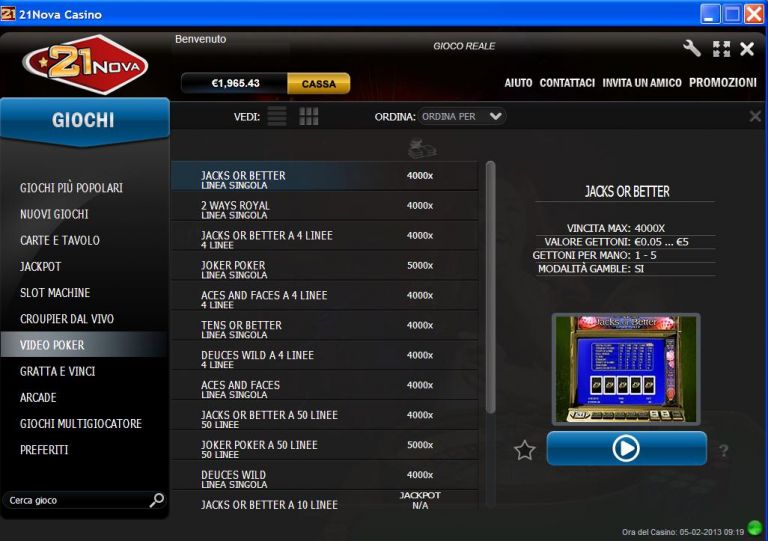Click Valore Gettoni info line
This screenshot has width=768, height=541.
tap(616, 242)
